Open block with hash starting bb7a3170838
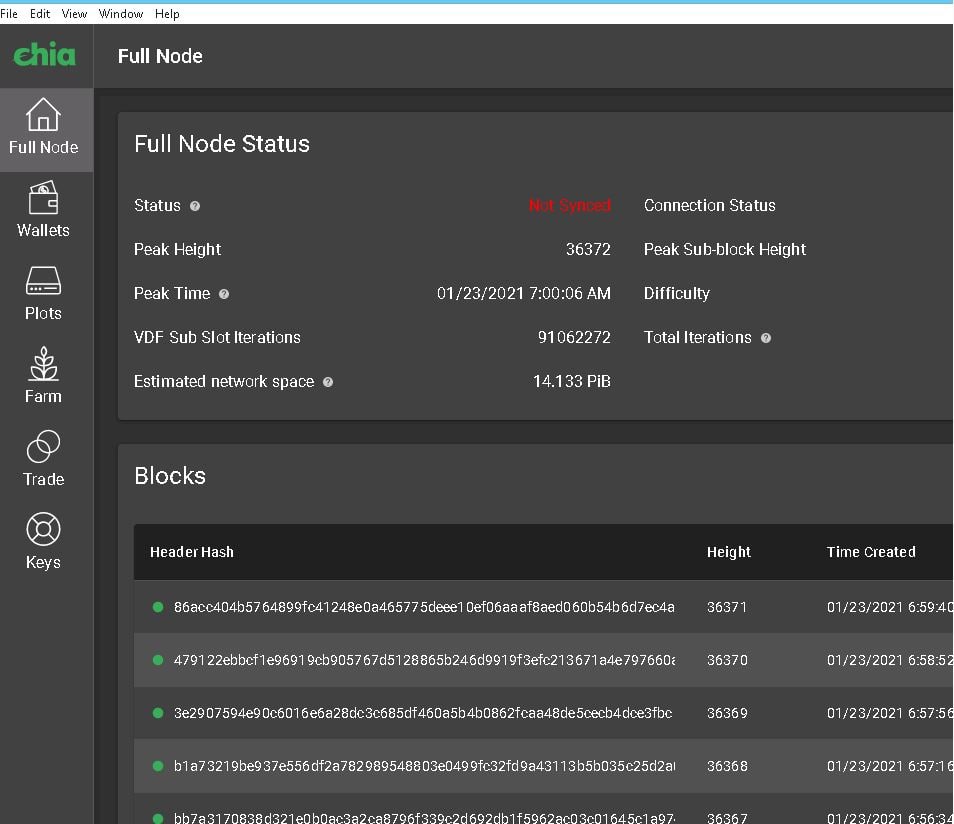Image resolution: width=954 pixels, height=824 pixels. pos(424,817)
